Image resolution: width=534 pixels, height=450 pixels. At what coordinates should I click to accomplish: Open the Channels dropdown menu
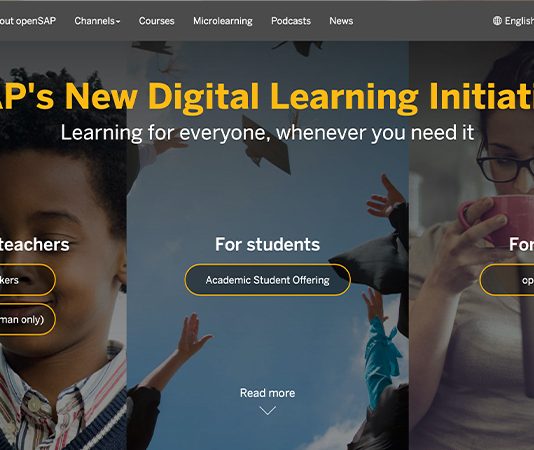tap(97, 21)
